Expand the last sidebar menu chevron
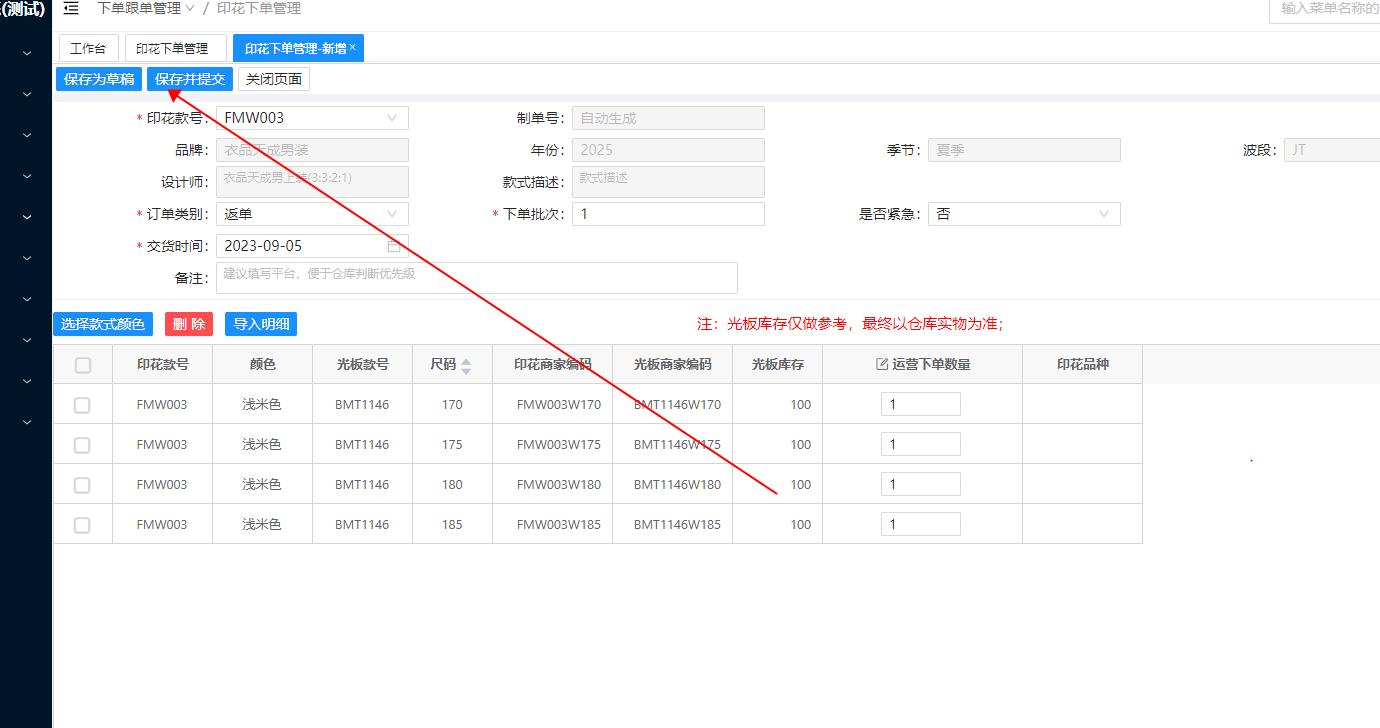The height and width of the screenshot is (728, 1380). pos(27,422)
